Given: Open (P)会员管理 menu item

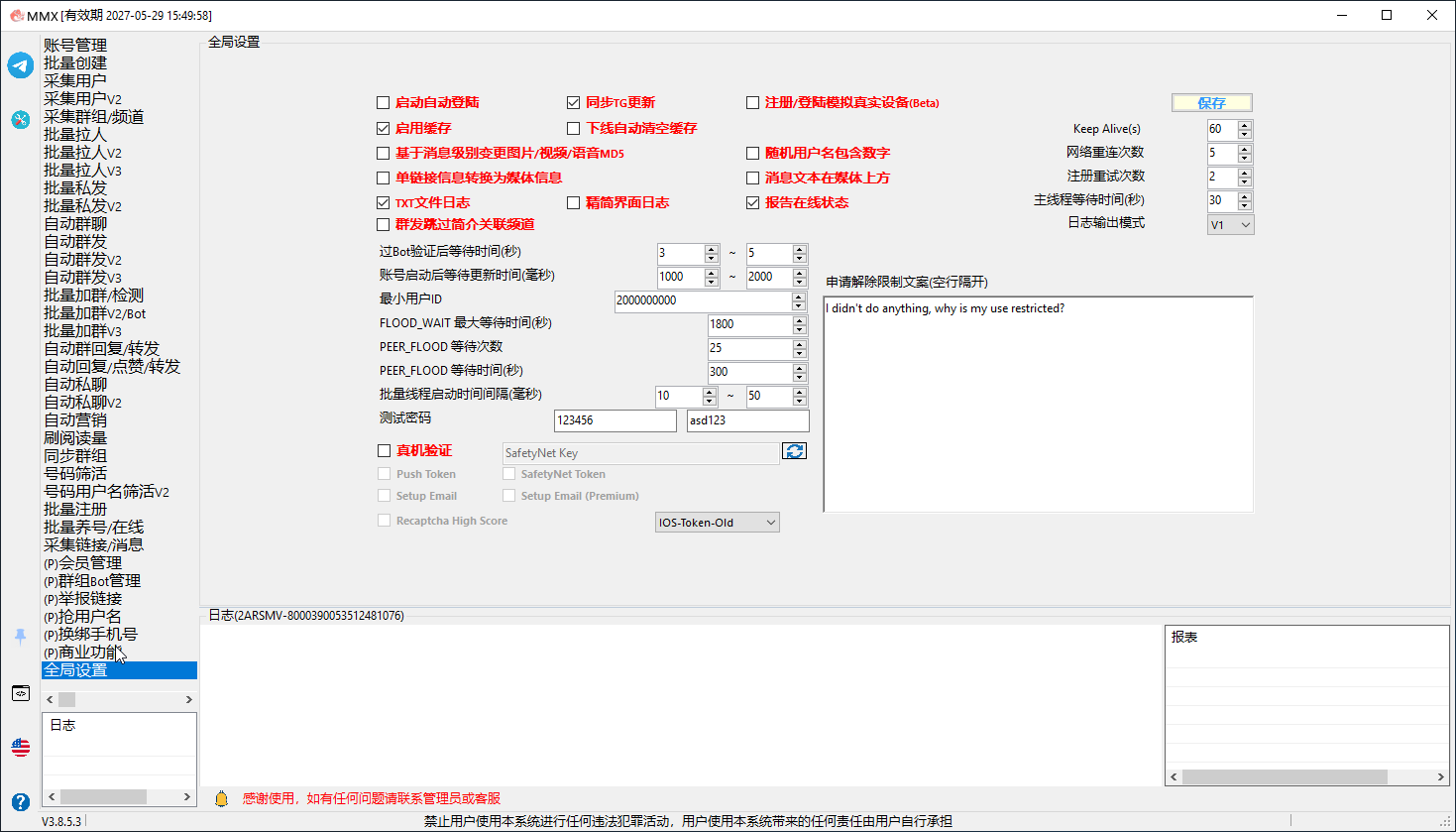Looking at the screenshot, I should click(83, 563).
